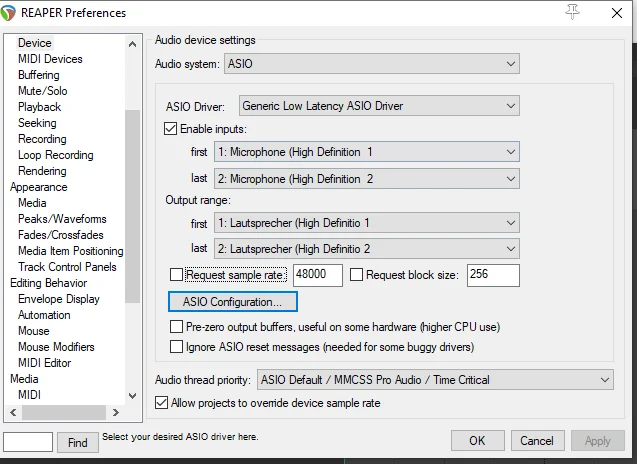
Task: Click the down arrow of the tree scrollbar
Action: 133,396
